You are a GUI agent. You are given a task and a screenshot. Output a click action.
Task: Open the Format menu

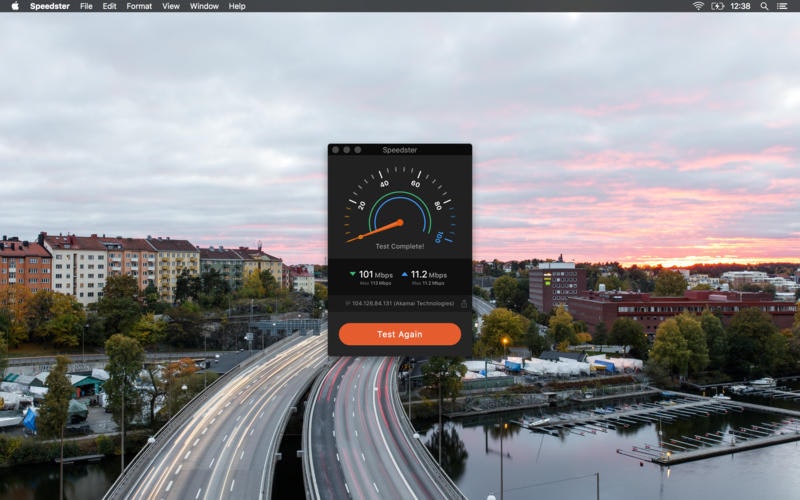click(x=139, y=6)
